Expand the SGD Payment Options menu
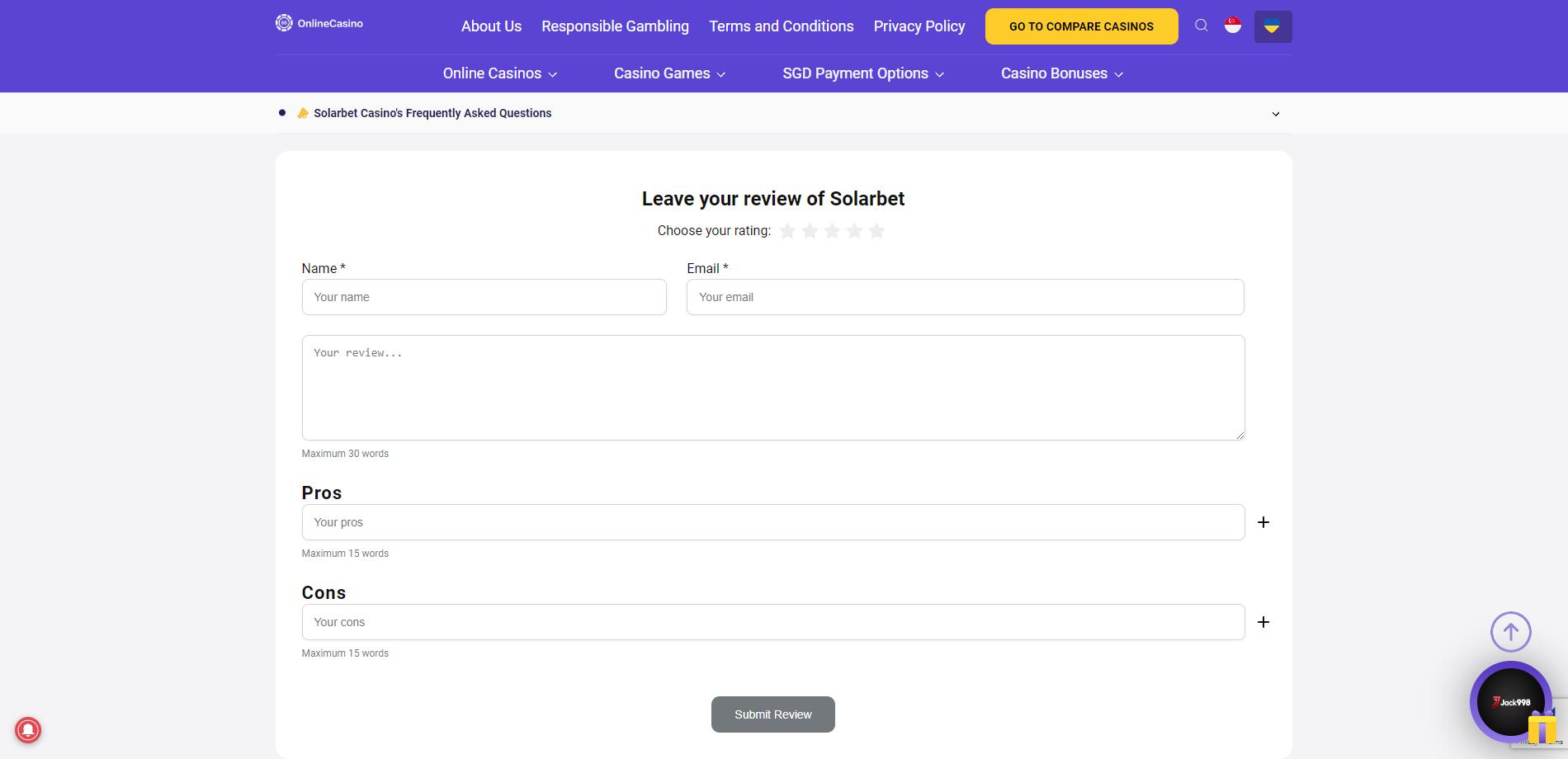This screenshot has width=1568, height=759. (x=862, y=73)
